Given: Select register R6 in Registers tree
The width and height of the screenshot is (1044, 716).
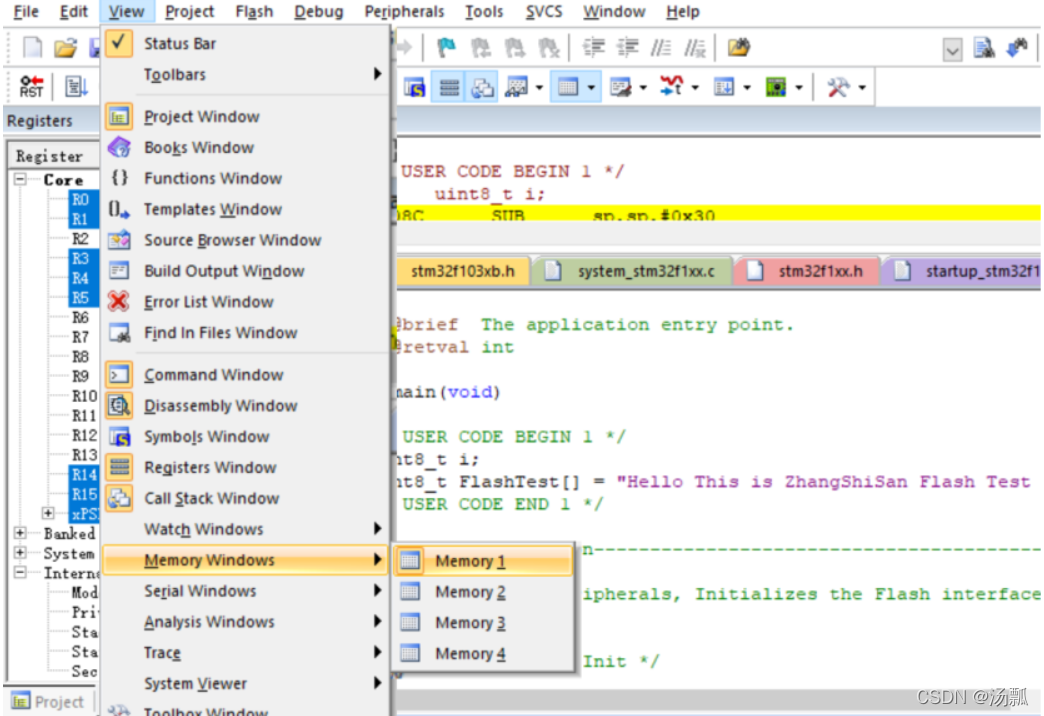Looking at the screenshot, I should [x=80, y=317].
